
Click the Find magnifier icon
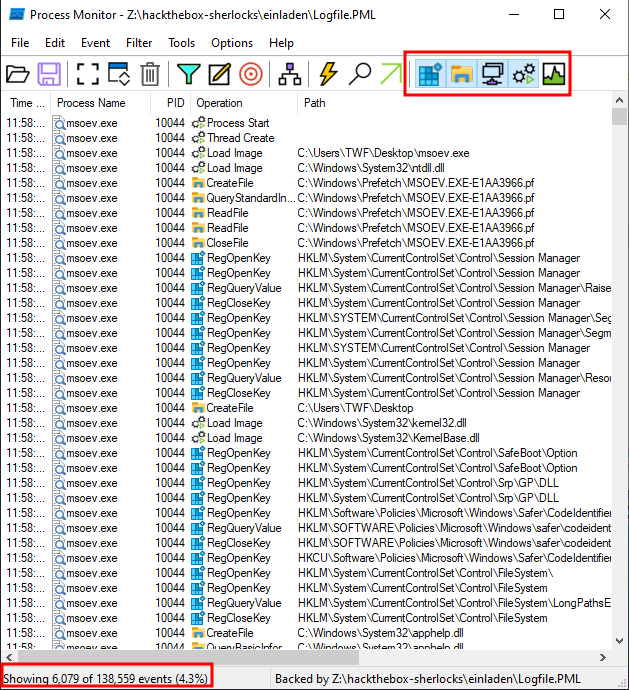[360, 73]
